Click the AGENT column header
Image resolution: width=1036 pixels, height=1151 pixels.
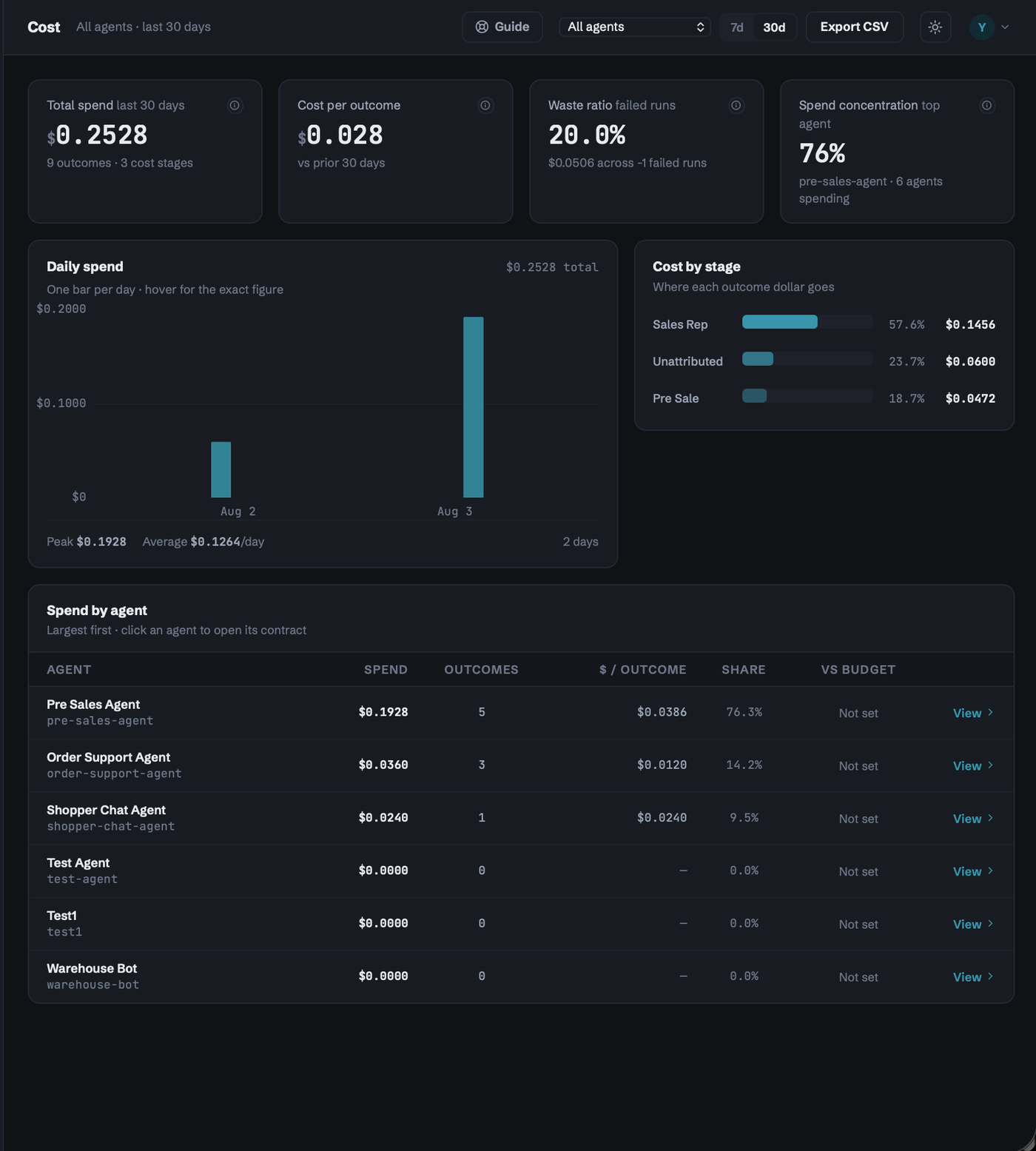pyautogui.click(x=69, y=670)
